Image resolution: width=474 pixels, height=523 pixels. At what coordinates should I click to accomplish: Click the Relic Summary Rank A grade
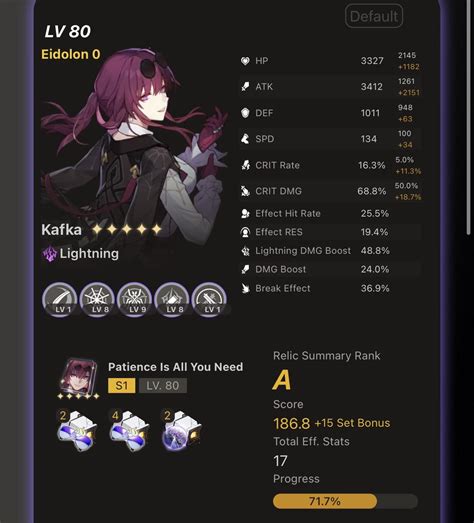point(282,380)
